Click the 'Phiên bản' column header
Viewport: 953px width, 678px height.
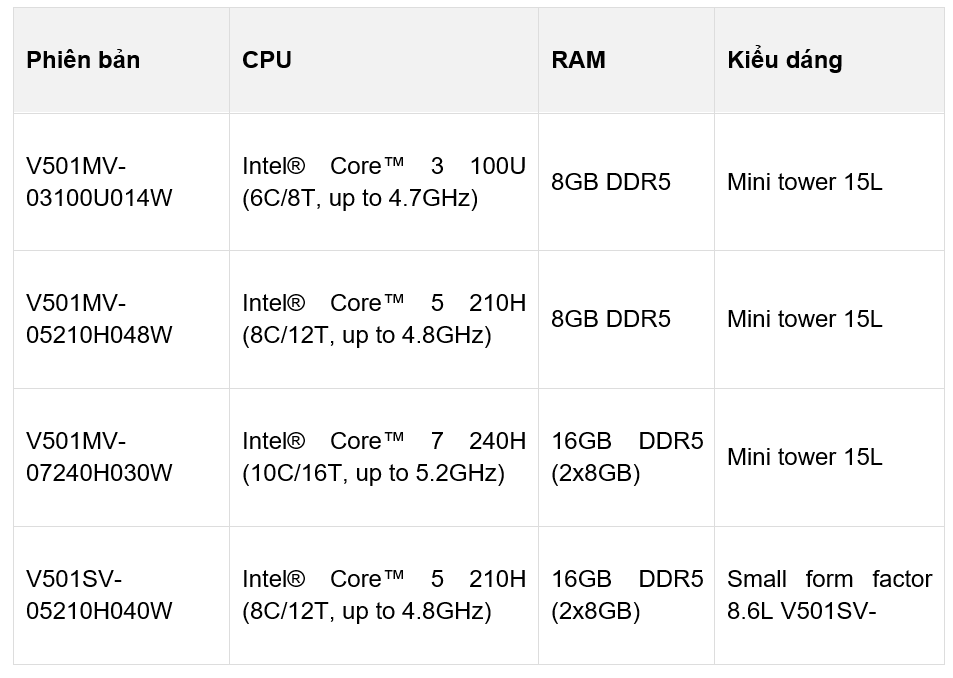83,60
